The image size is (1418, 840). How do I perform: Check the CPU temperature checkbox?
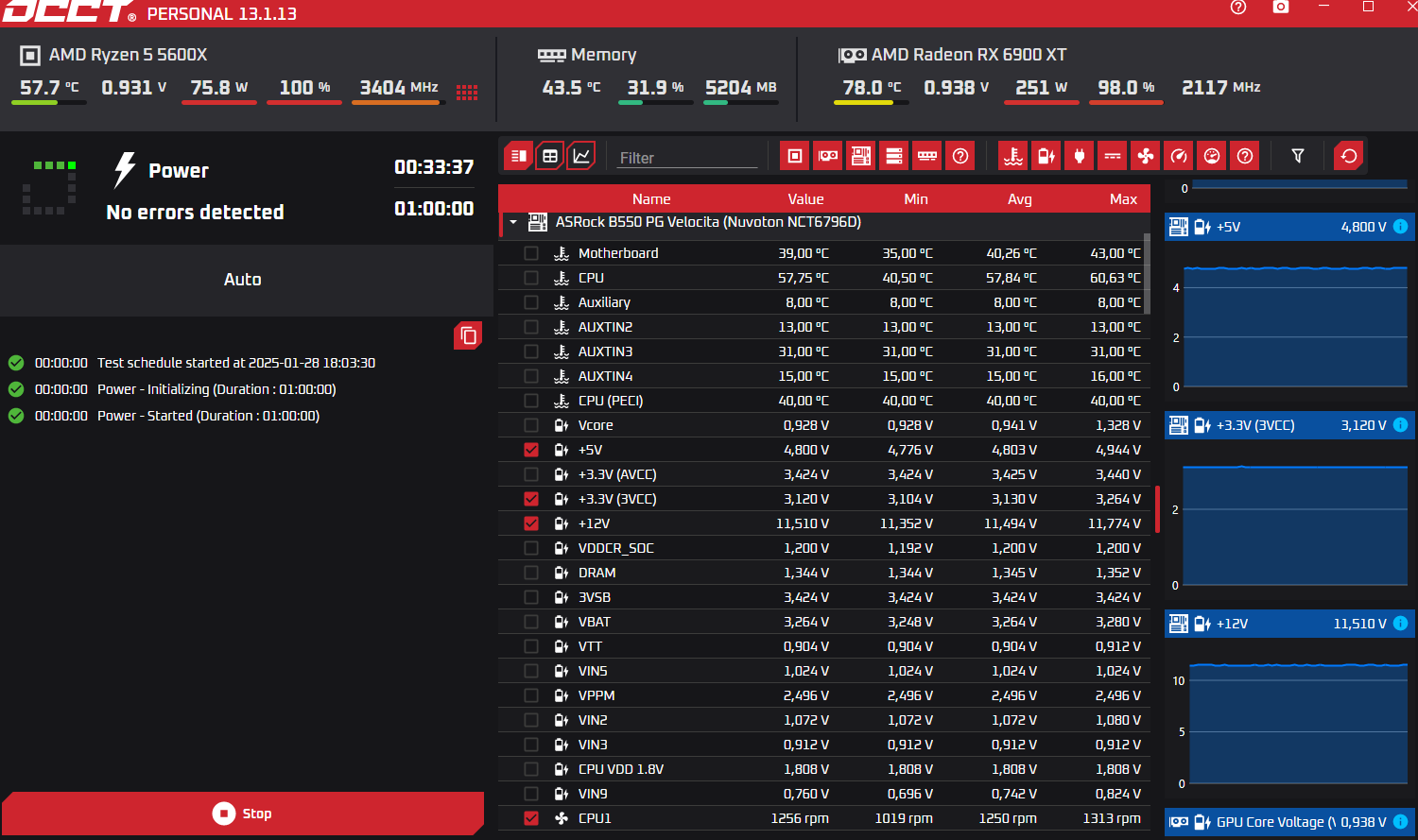[x=531, y=278]
